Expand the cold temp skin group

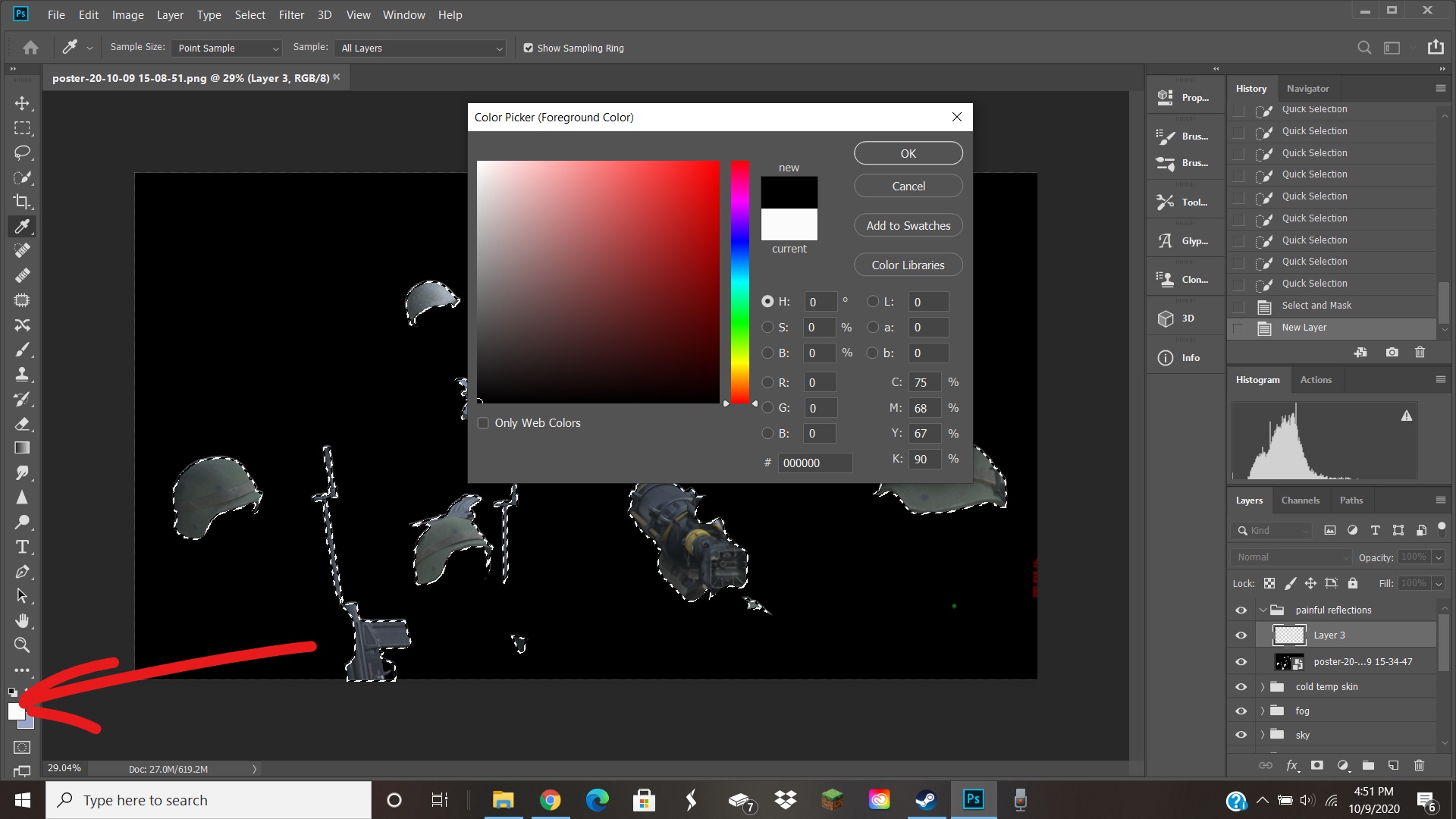point(1263,687)
